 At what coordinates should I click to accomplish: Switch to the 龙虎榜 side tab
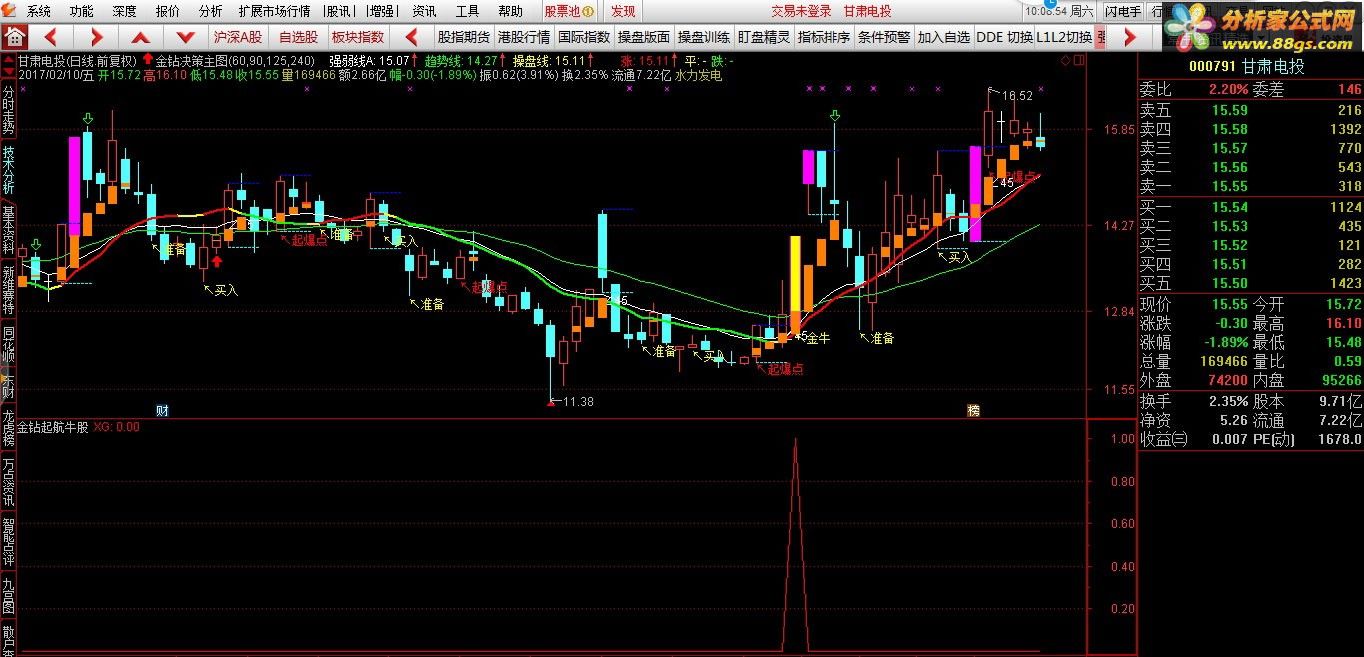[8, 427]
